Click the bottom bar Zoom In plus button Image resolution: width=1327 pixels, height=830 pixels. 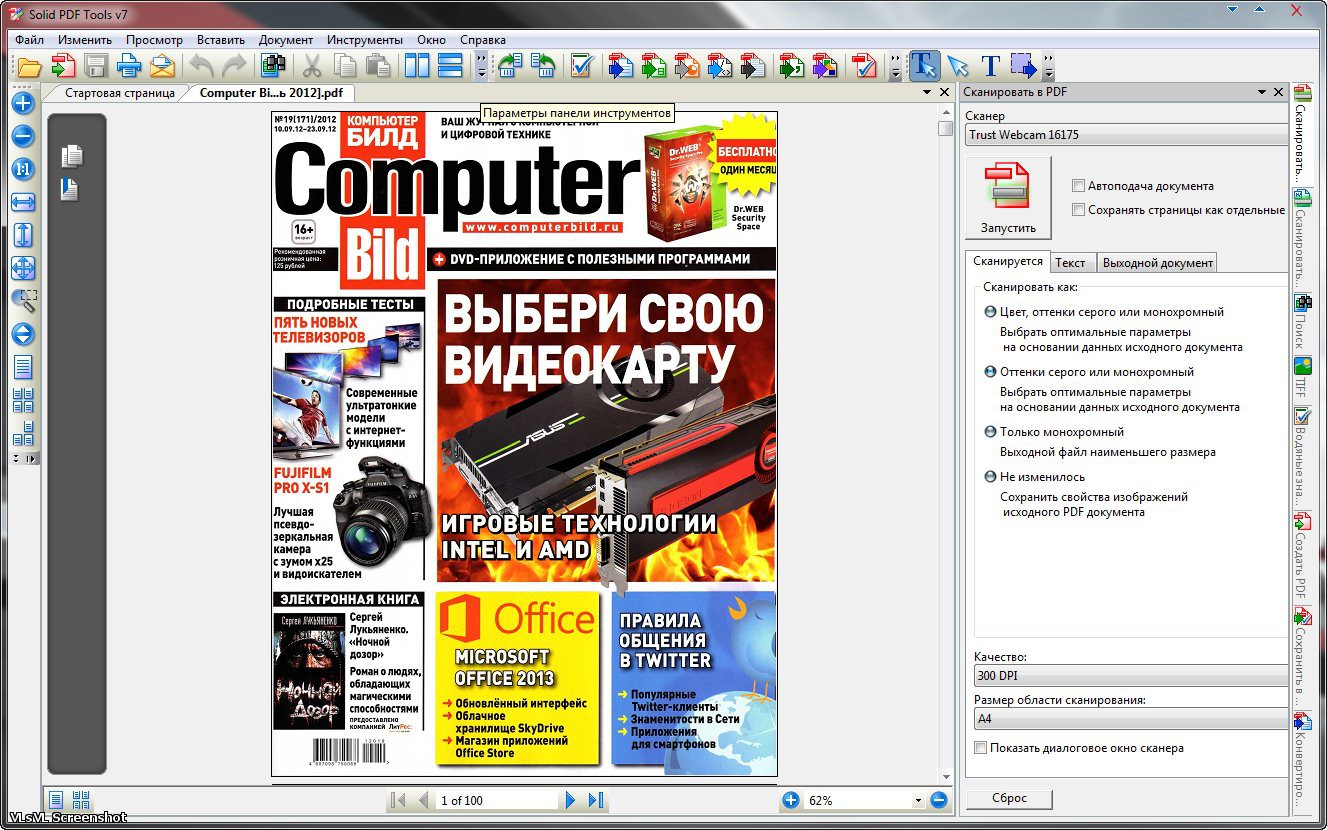coord(790,800)
